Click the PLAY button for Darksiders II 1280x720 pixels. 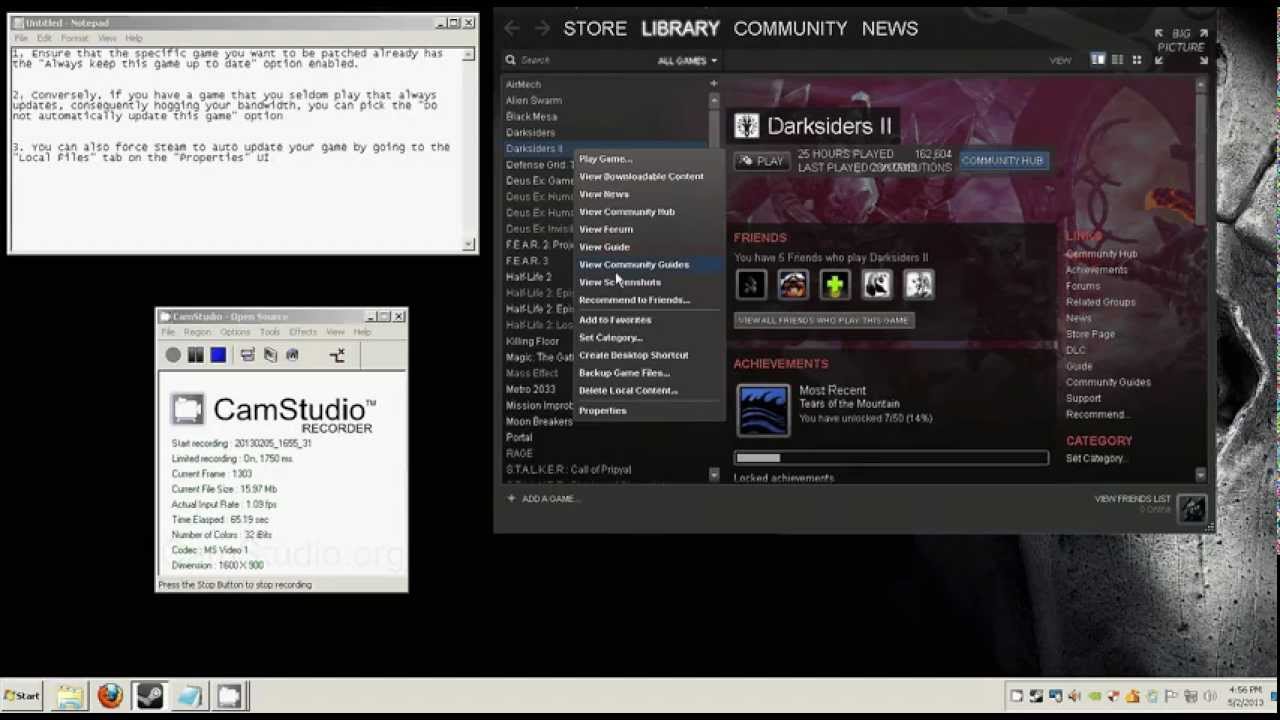(x=761, y=161)
